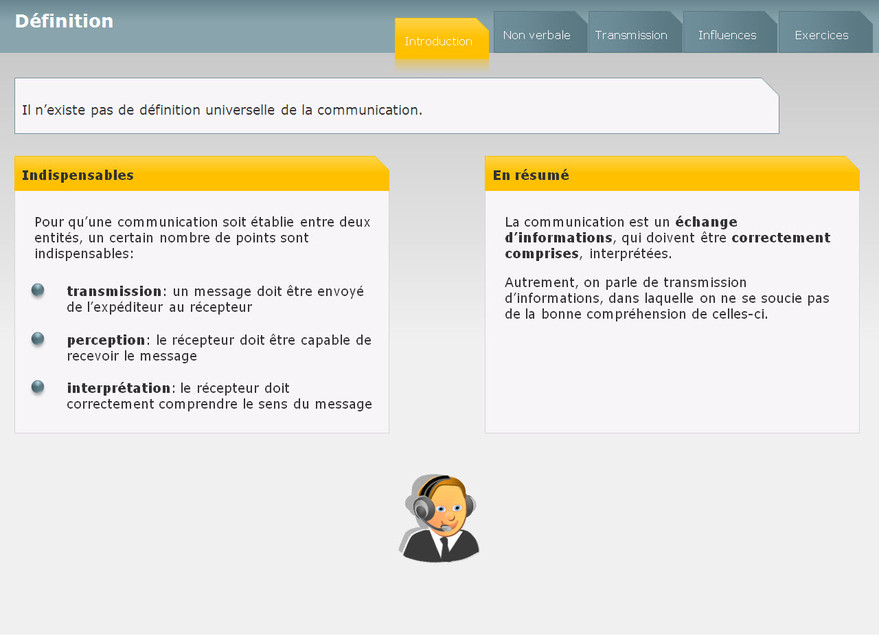Click the paragraph starting with Autrement

tap(667, 298)
